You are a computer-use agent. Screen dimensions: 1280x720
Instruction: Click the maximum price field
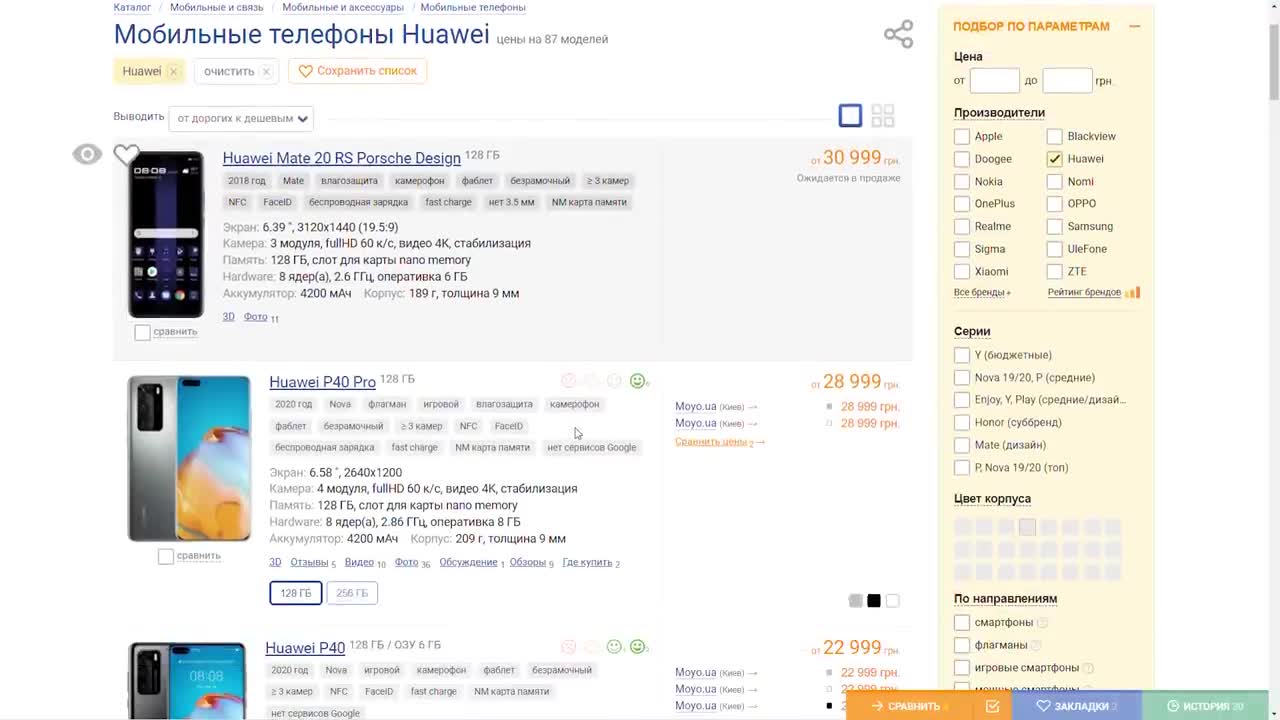[1067, 81]
